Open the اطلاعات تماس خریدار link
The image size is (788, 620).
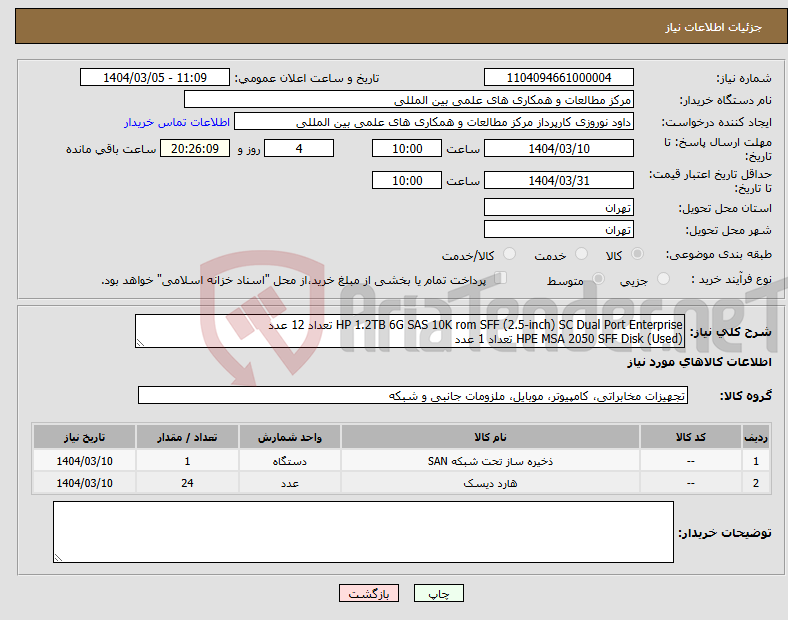[177, 122]
